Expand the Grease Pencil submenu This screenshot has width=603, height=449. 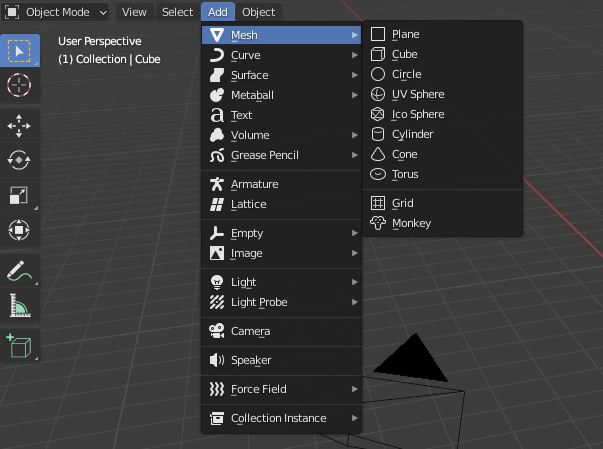282,155
